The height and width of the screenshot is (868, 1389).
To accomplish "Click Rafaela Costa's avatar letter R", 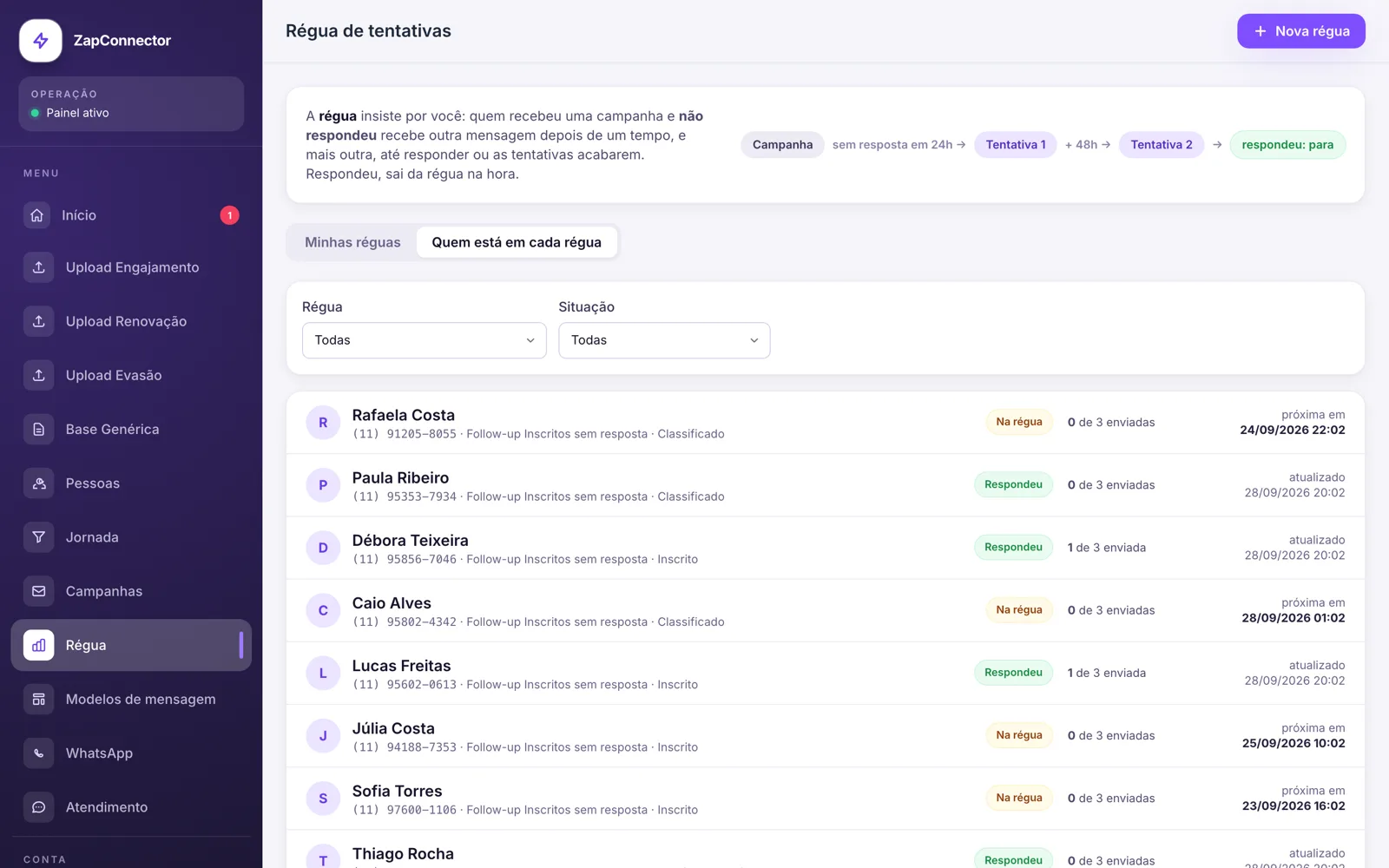I will pyautogui.click(x=323, y=423).
